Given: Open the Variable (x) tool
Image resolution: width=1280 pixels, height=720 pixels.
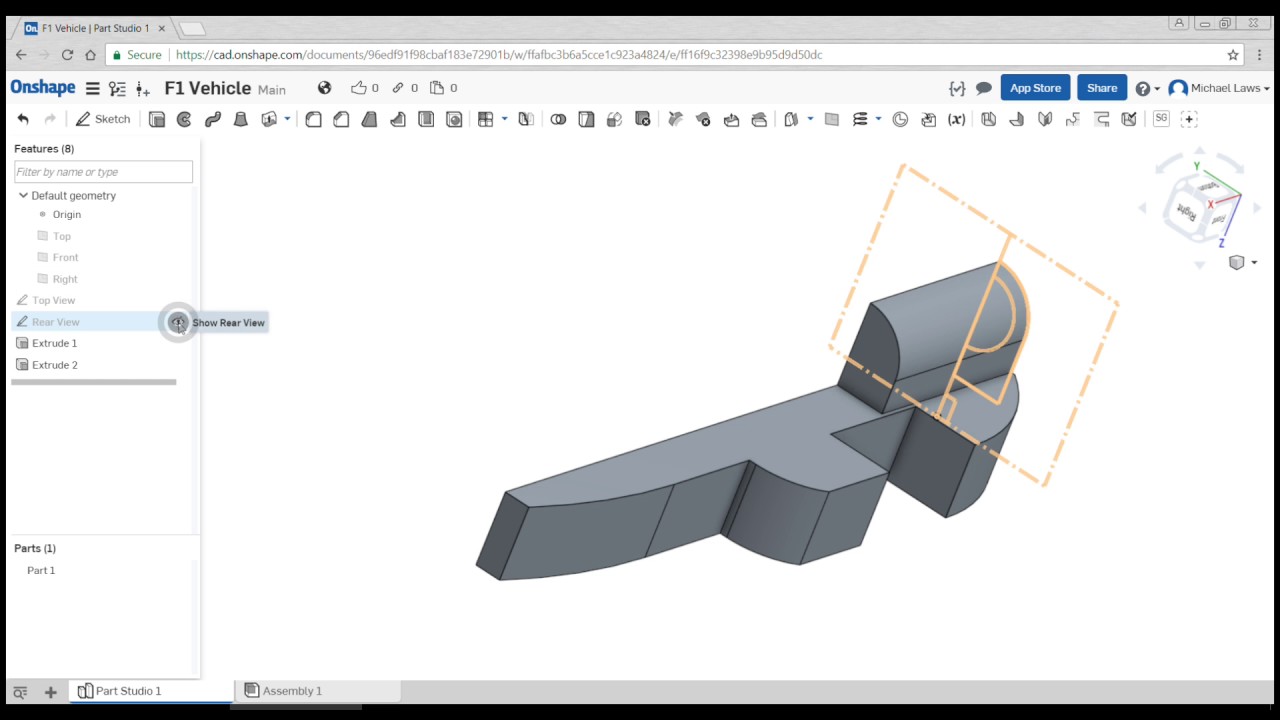Looking at the screenshot, I should tap(957, 119).
